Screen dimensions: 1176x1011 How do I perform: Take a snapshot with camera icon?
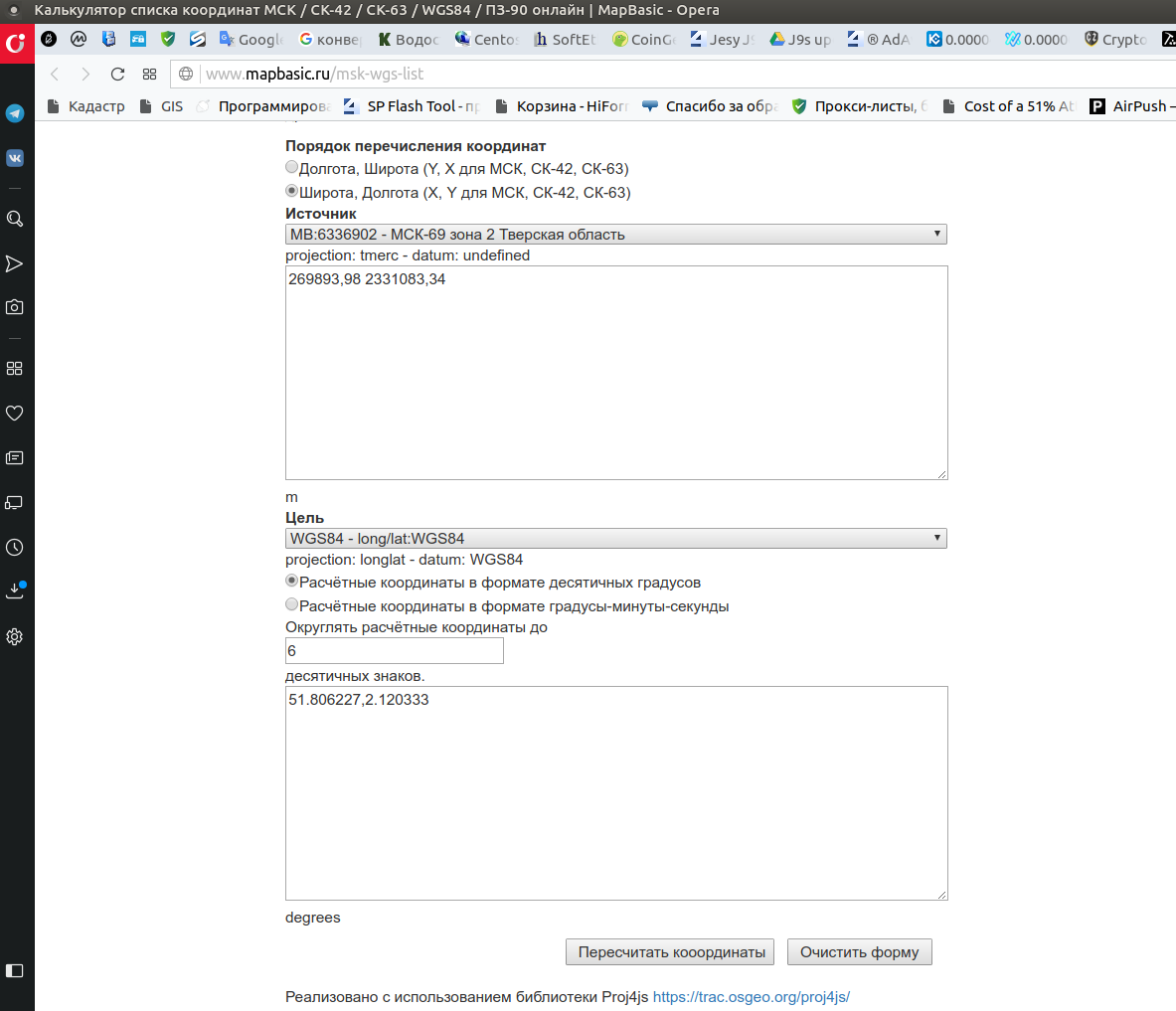coord(15,307)
